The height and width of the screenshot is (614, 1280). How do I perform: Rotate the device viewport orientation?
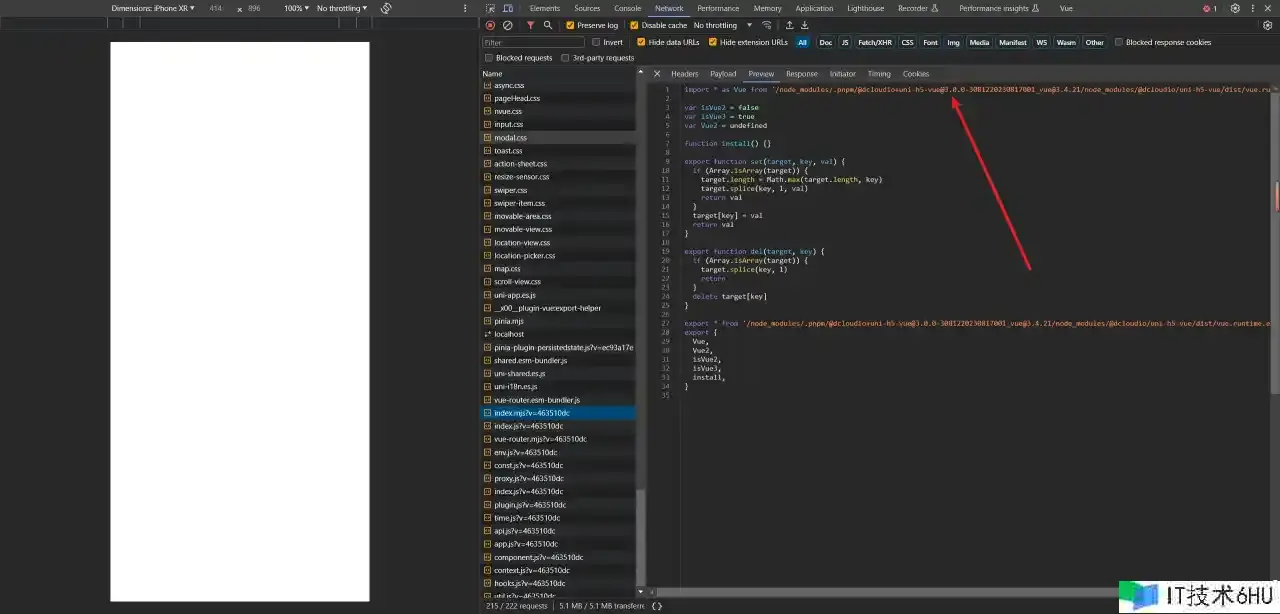pos(386,8)
